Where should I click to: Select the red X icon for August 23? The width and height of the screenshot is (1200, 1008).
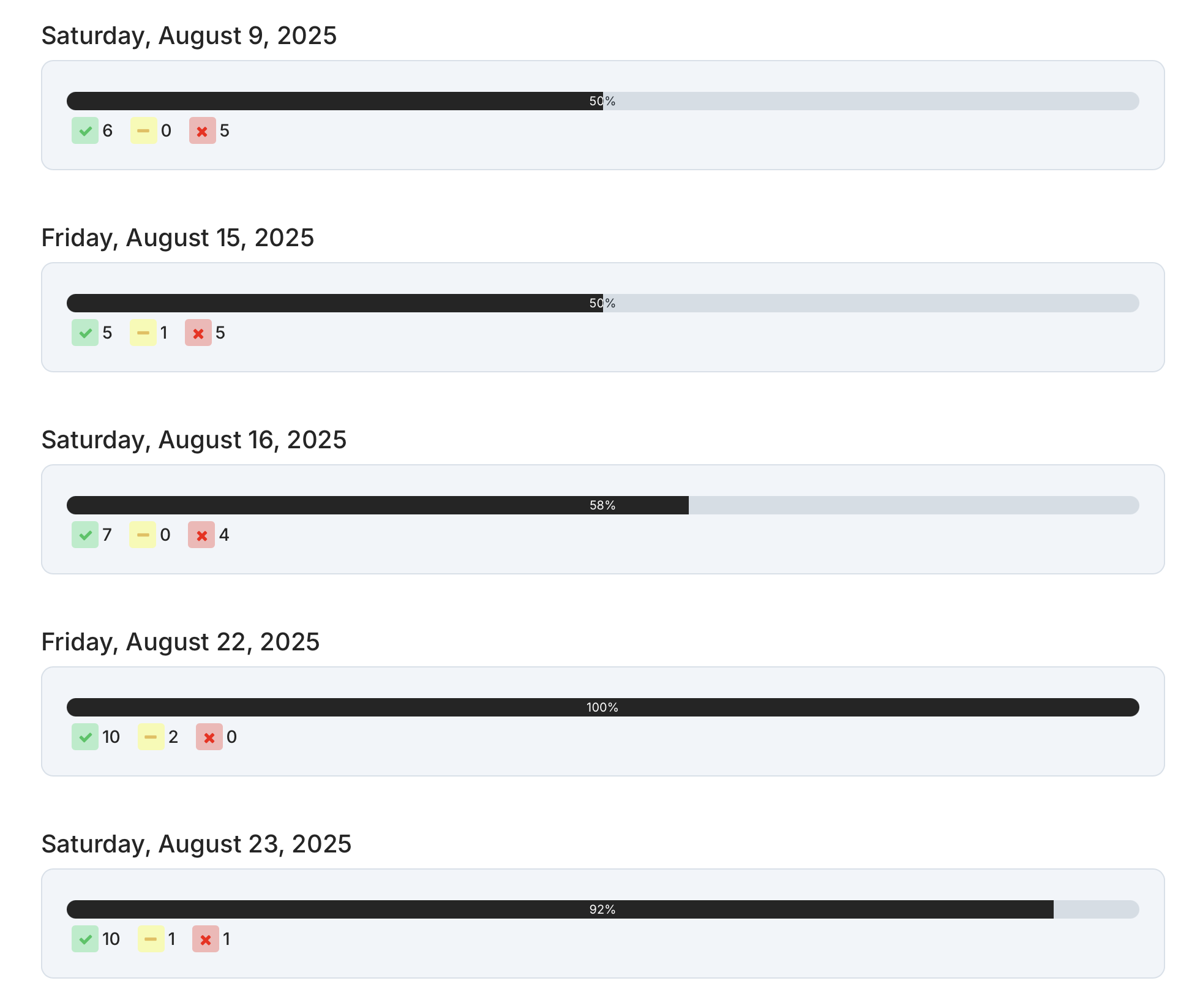click(x=207, y=939)
